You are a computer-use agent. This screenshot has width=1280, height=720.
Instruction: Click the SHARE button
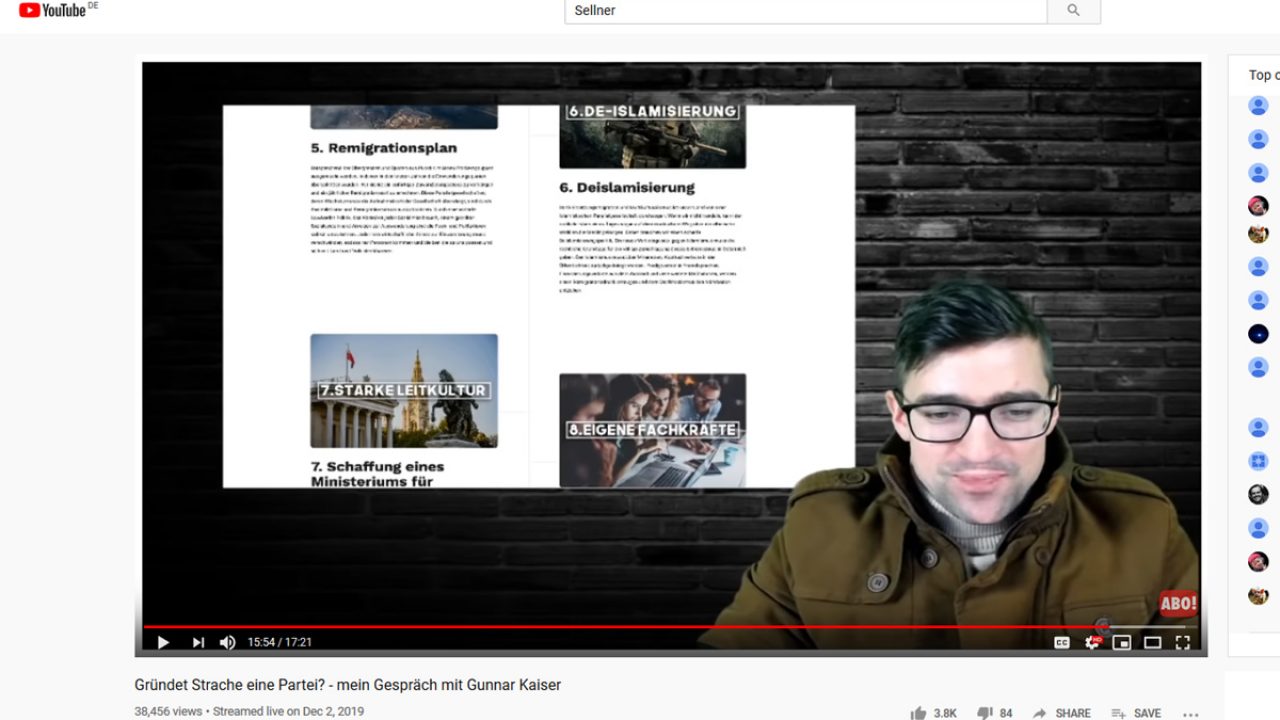click(1062, 713)
